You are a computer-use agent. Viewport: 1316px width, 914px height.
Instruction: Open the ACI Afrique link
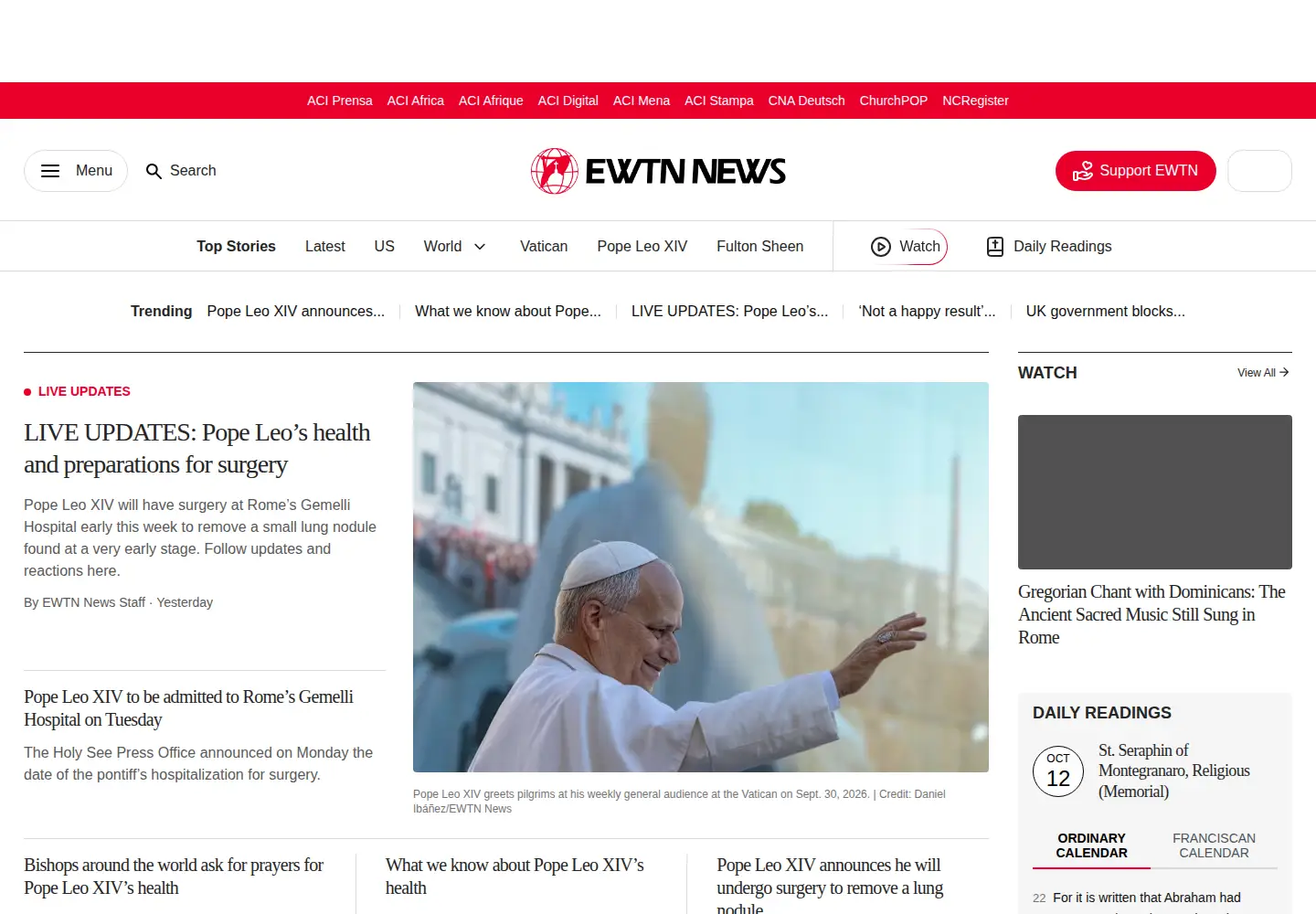[x=491, y=101]
